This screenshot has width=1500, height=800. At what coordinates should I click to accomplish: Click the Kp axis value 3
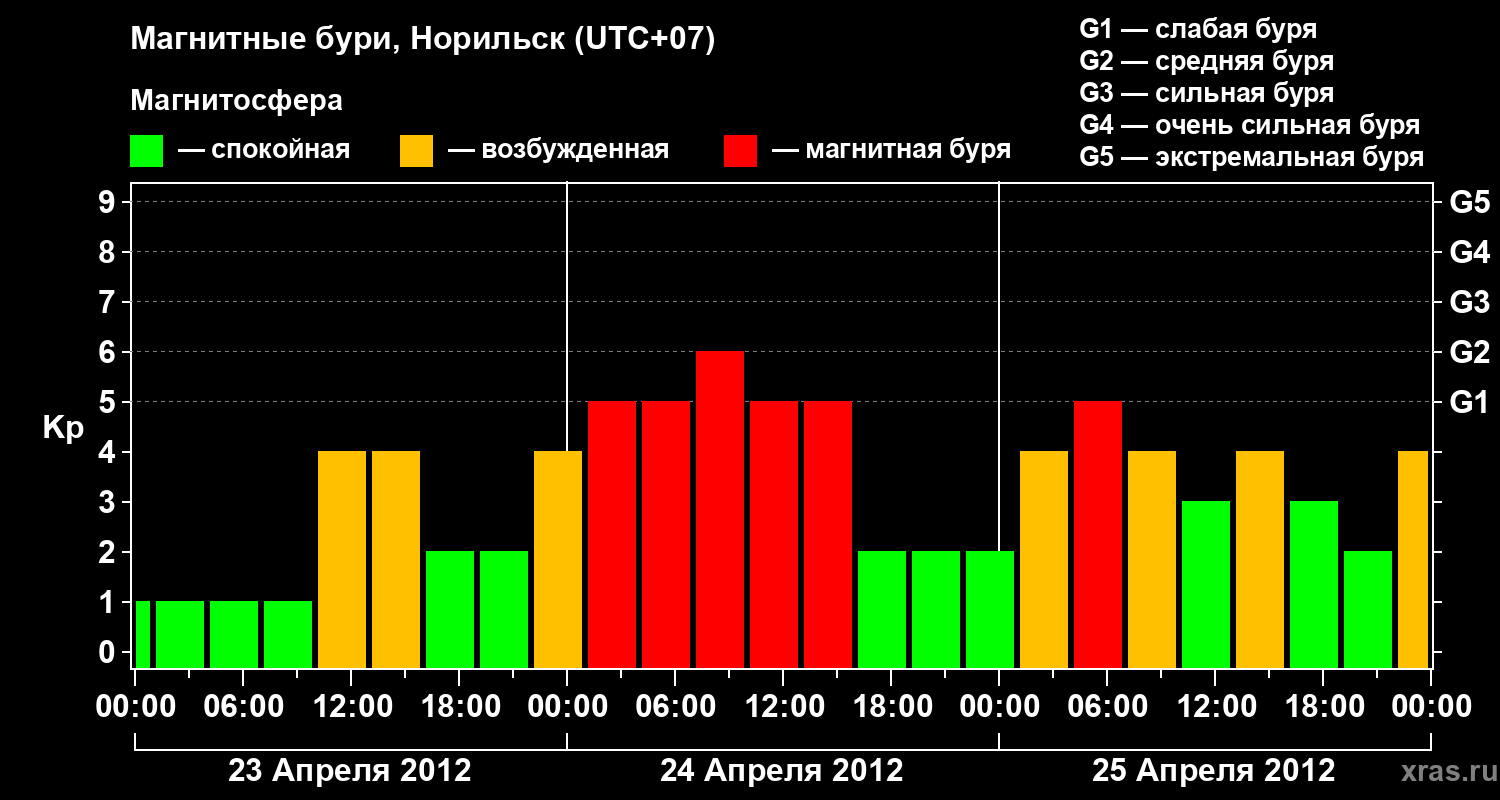pyautogui.click(x=109, y=502)
